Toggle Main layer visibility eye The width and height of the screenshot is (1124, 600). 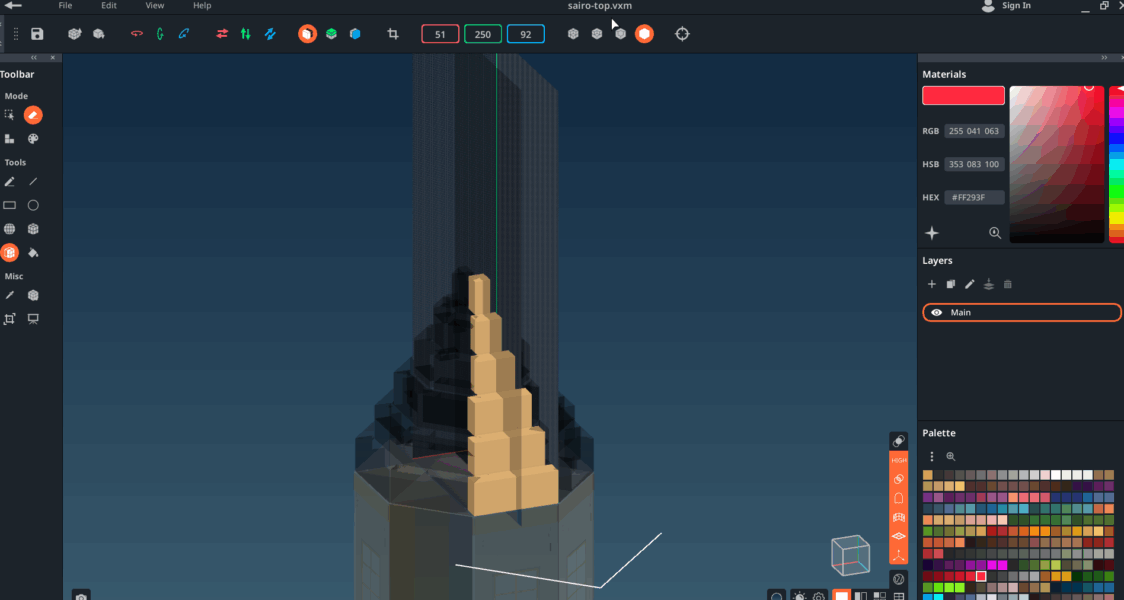tap(936, 313)
